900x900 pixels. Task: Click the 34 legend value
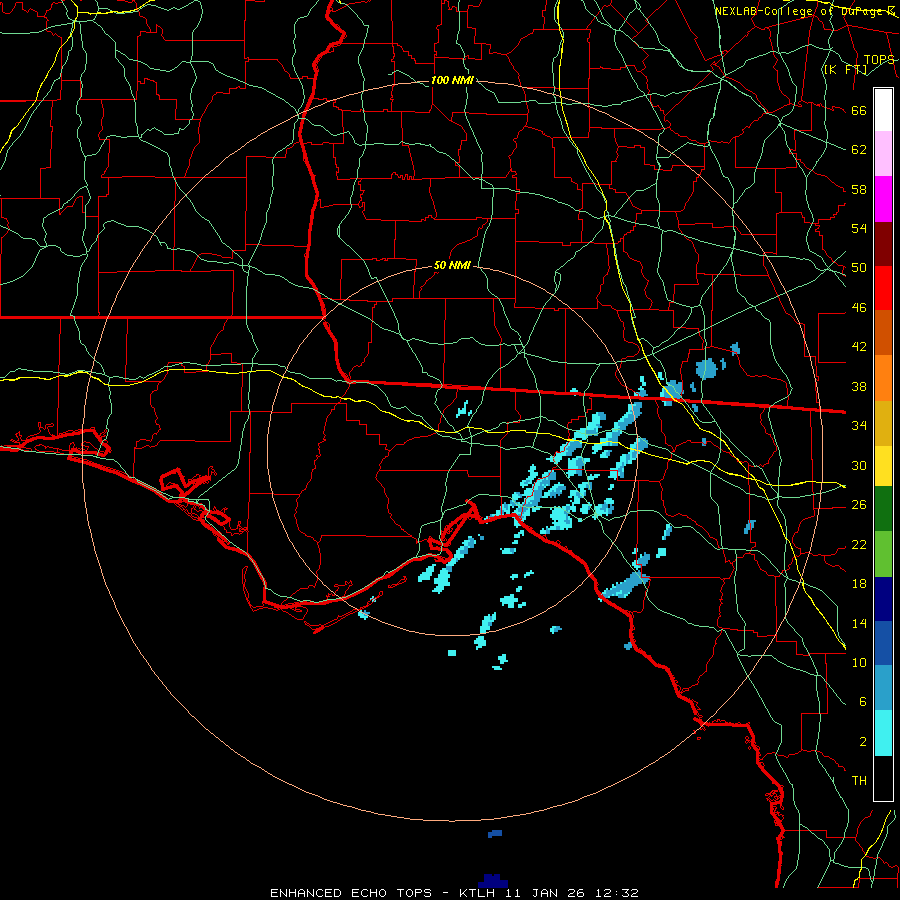click(x=859, y=426)
